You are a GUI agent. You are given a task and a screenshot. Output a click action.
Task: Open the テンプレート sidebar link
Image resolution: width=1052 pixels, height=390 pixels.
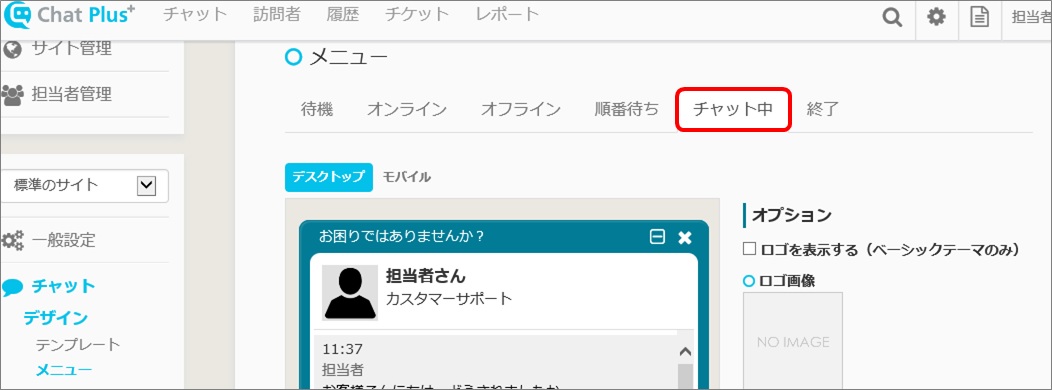pyautogui.click(x=78, y=345)
